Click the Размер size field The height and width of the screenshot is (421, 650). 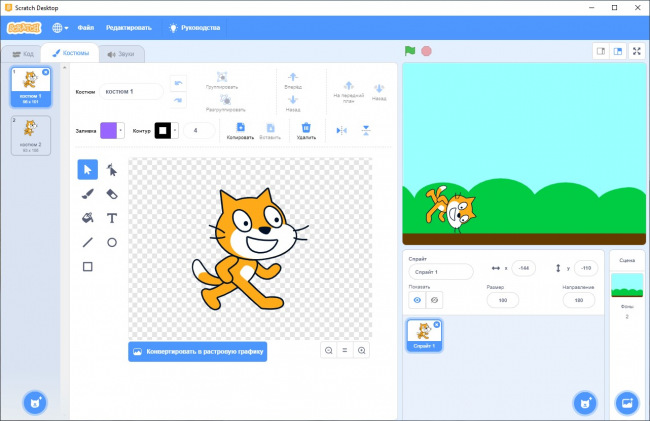[x=503, y=300]
